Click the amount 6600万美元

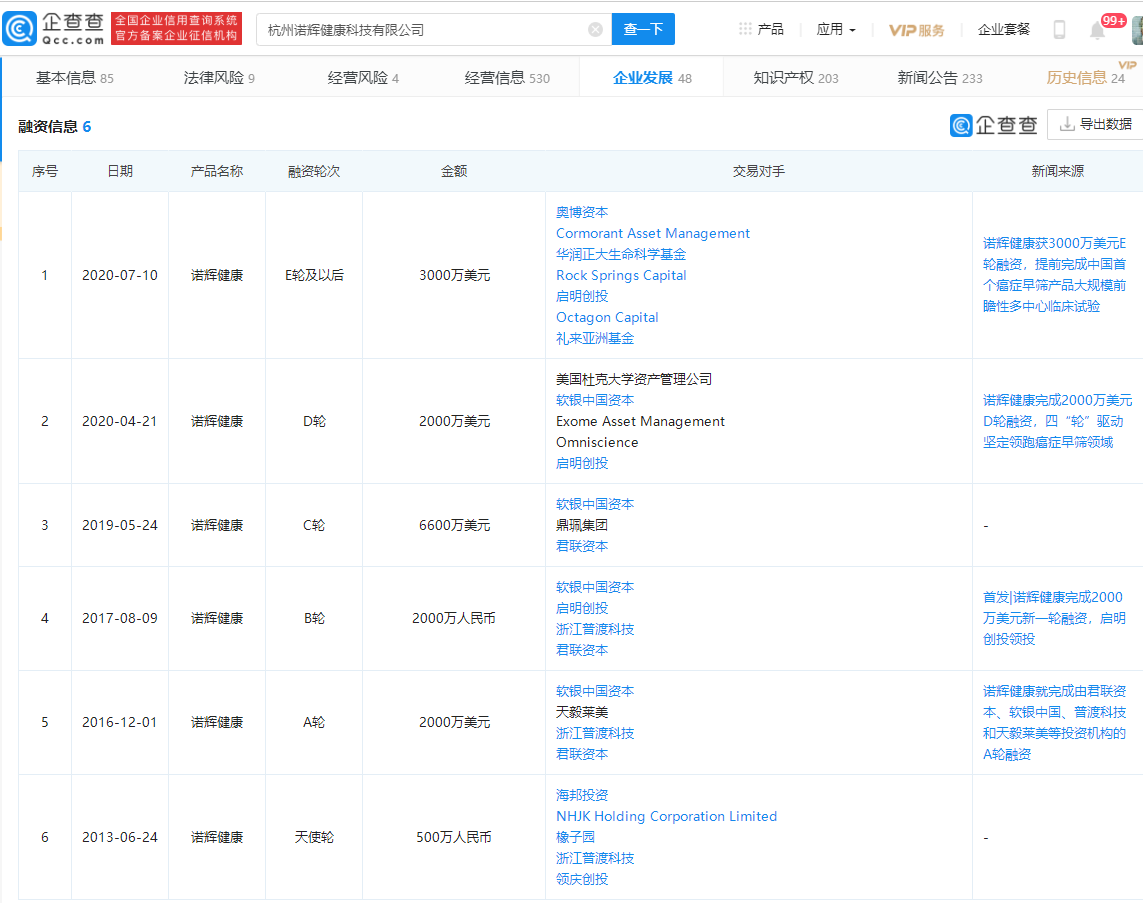click(454, 525)
